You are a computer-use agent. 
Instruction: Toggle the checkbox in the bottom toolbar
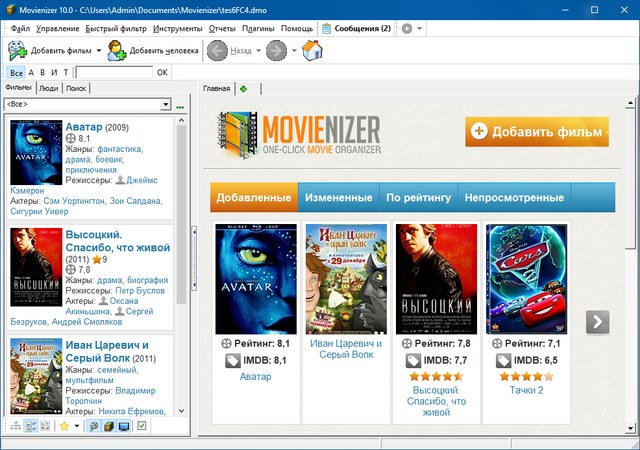[142, 426]
